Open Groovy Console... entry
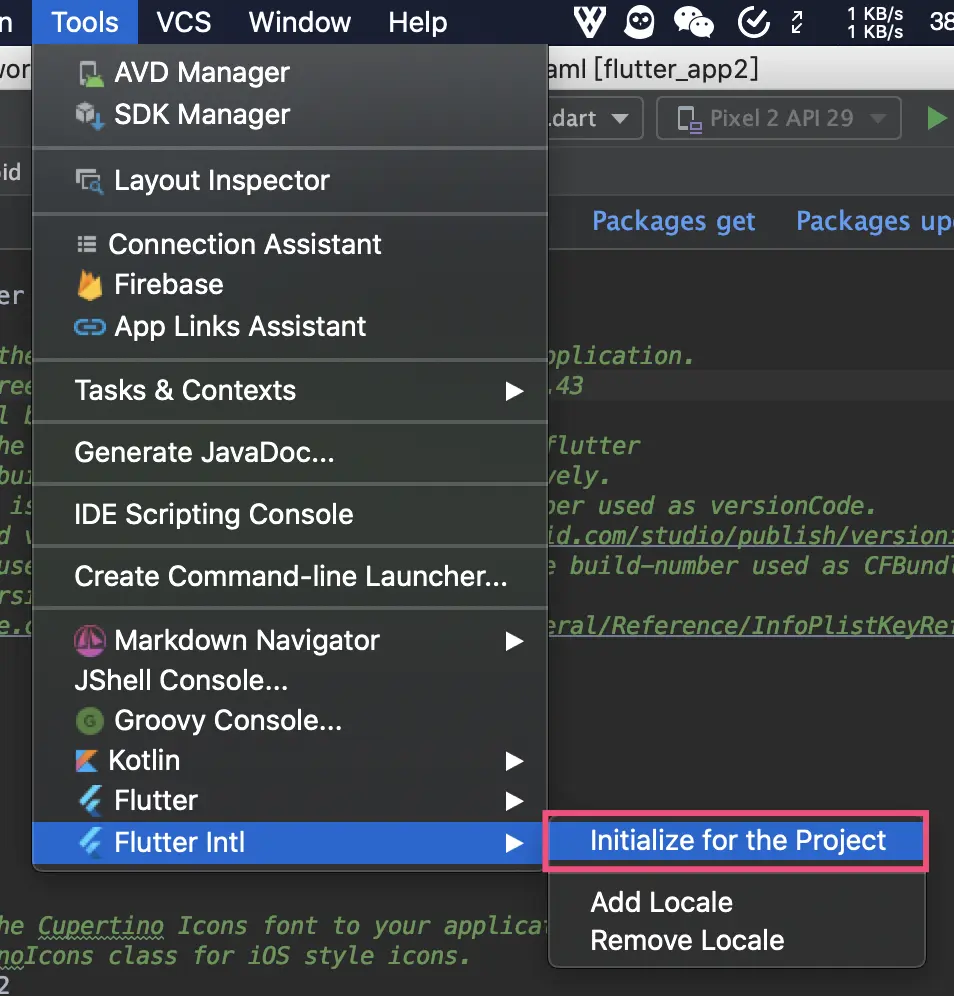 pos(290,721)
